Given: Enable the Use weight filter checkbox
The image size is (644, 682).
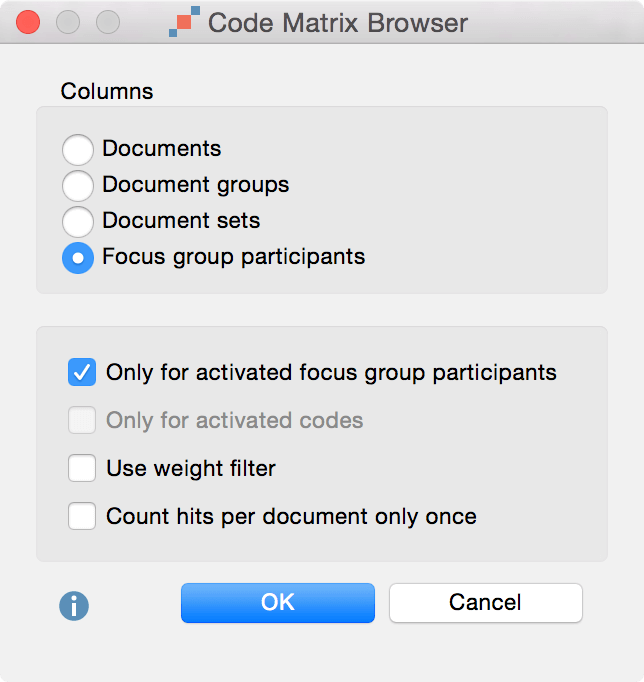Looking at the screenshot, I should click(x=82, y=468).
